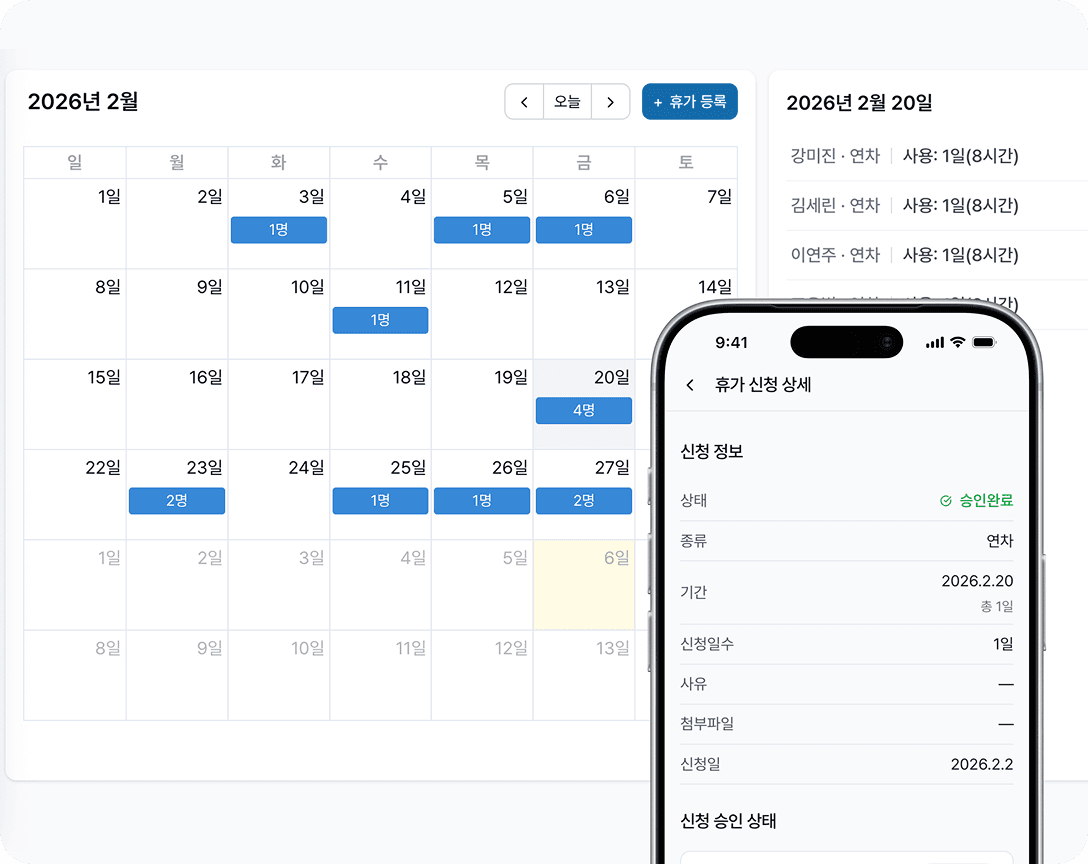Tap the back arrow on 휴가 신청 상세
The height and width of the screenshot is (864, 1088).
click(x=690, y=385)
